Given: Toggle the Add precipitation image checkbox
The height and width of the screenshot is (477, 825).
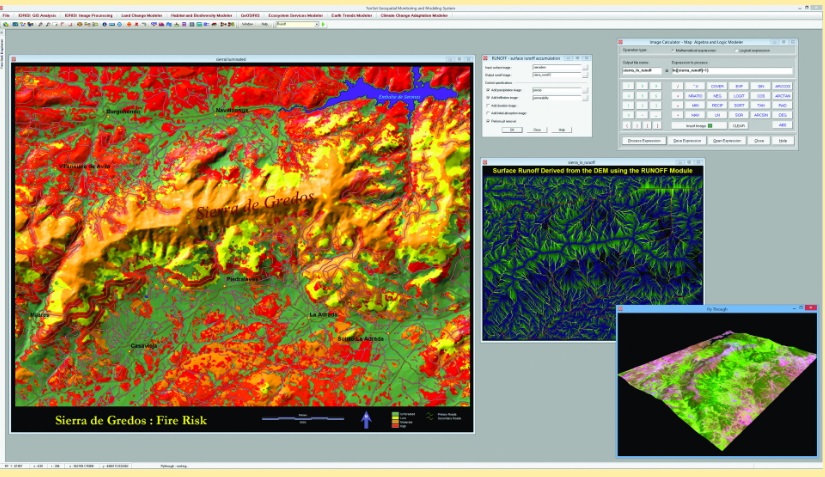Looking at the screenshot, I should [488, 90].
